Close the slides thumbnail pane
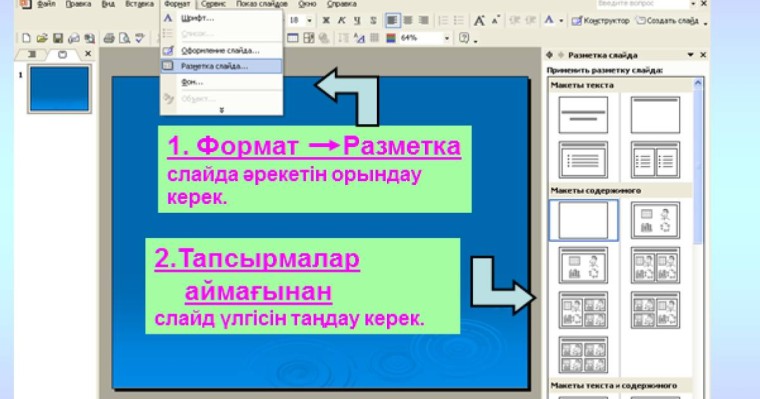The width and height of the screenshot is (760, 399). (88, 54)
